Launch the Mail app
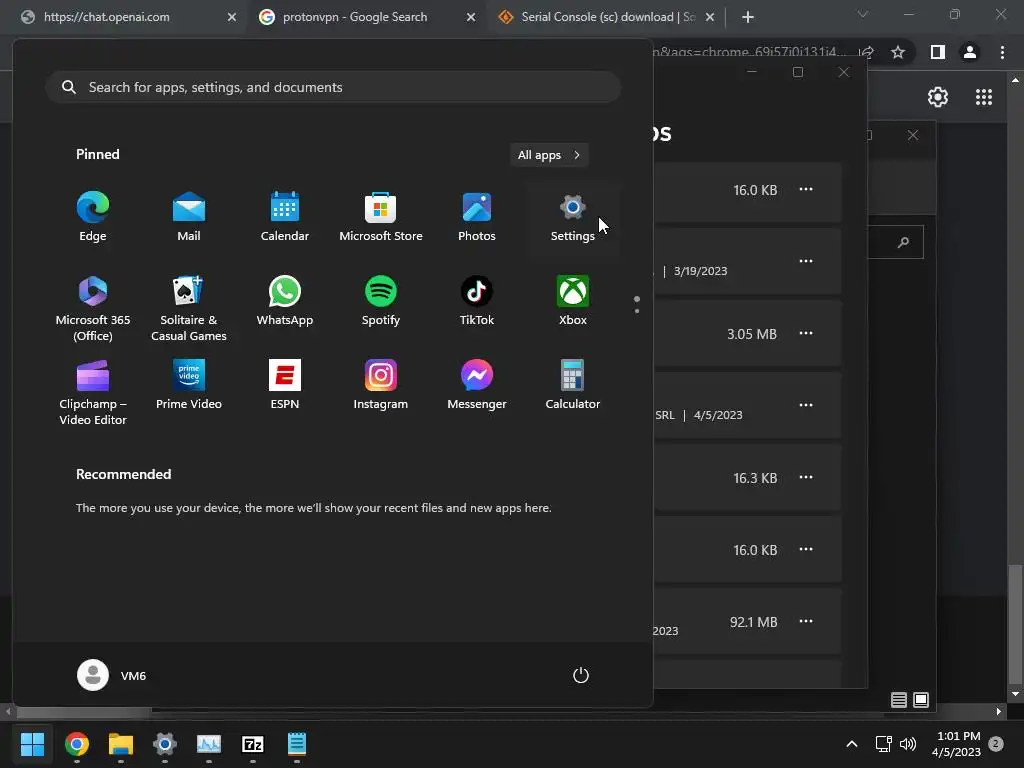The width and height of the screenshot is (1024, 768). point(189,217)
